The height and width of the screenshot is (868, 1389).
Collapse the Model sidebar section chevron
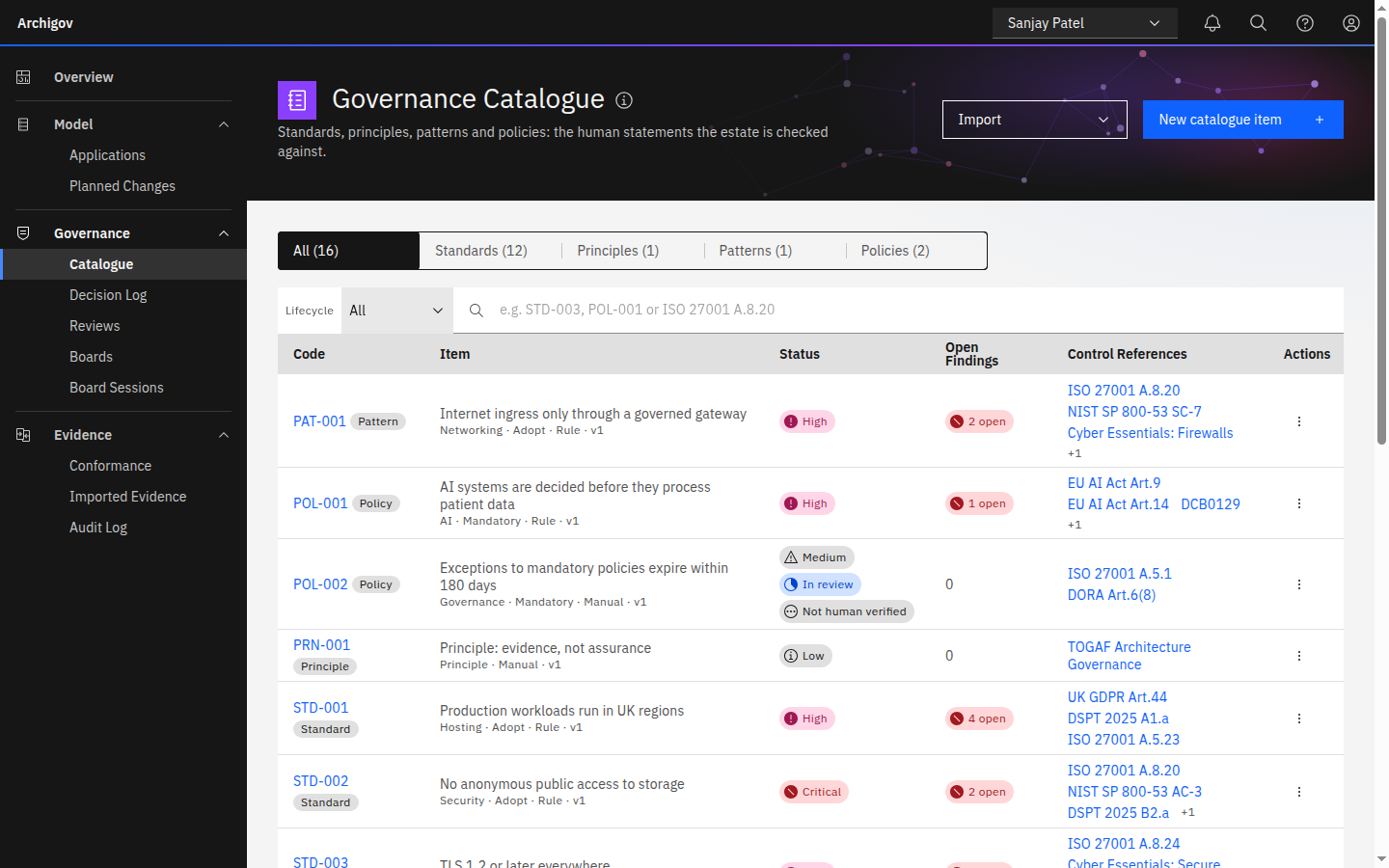point(224,124)
